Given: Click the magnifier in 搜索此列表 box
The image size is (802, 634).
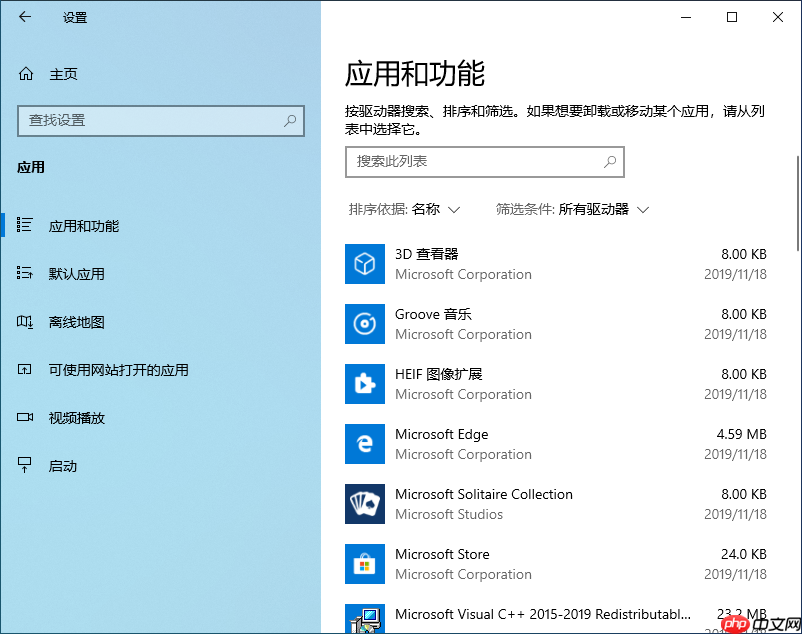Looking at the screenshot, I should click(610, 162).
